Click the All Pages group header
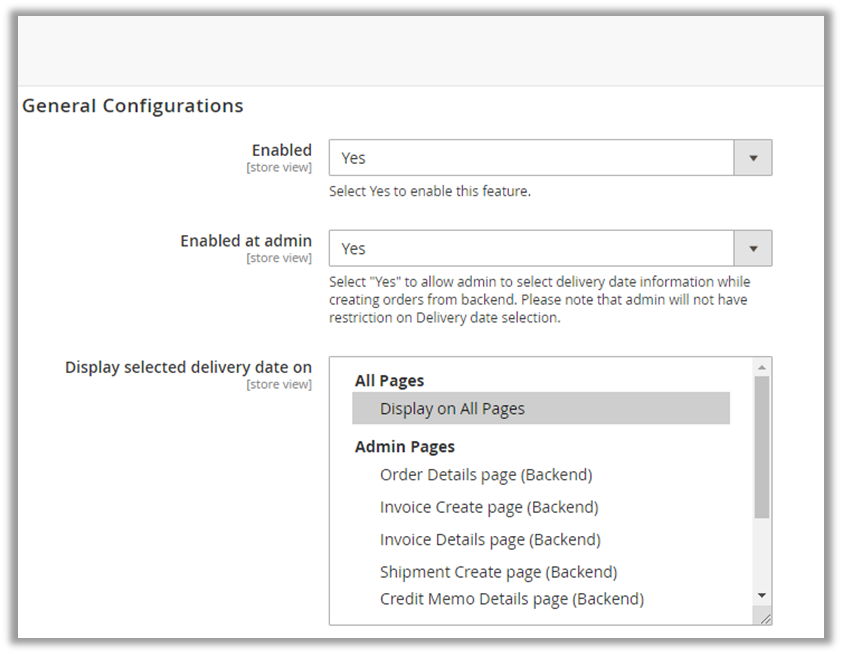Screen dimensions: 842x654 [389, 381]
